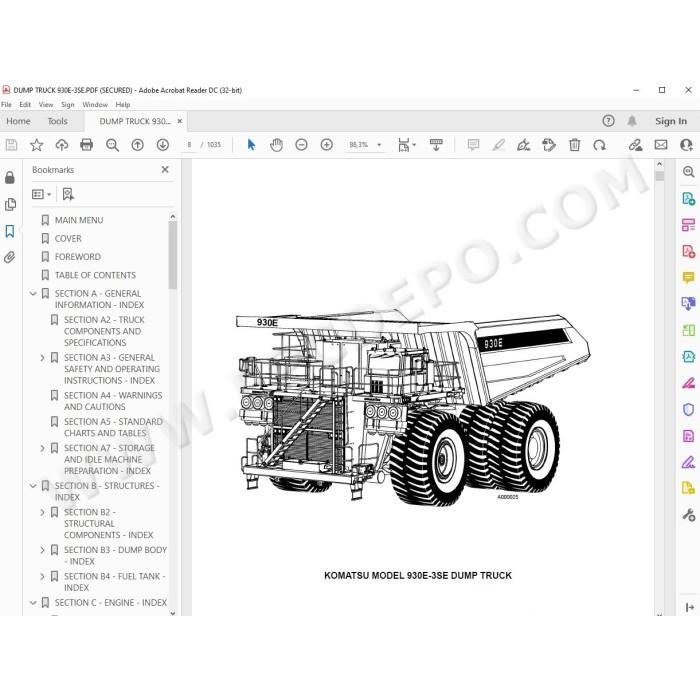The image size is (700, 700).
Task: Select the Highlight text pen
Action: 499,145
